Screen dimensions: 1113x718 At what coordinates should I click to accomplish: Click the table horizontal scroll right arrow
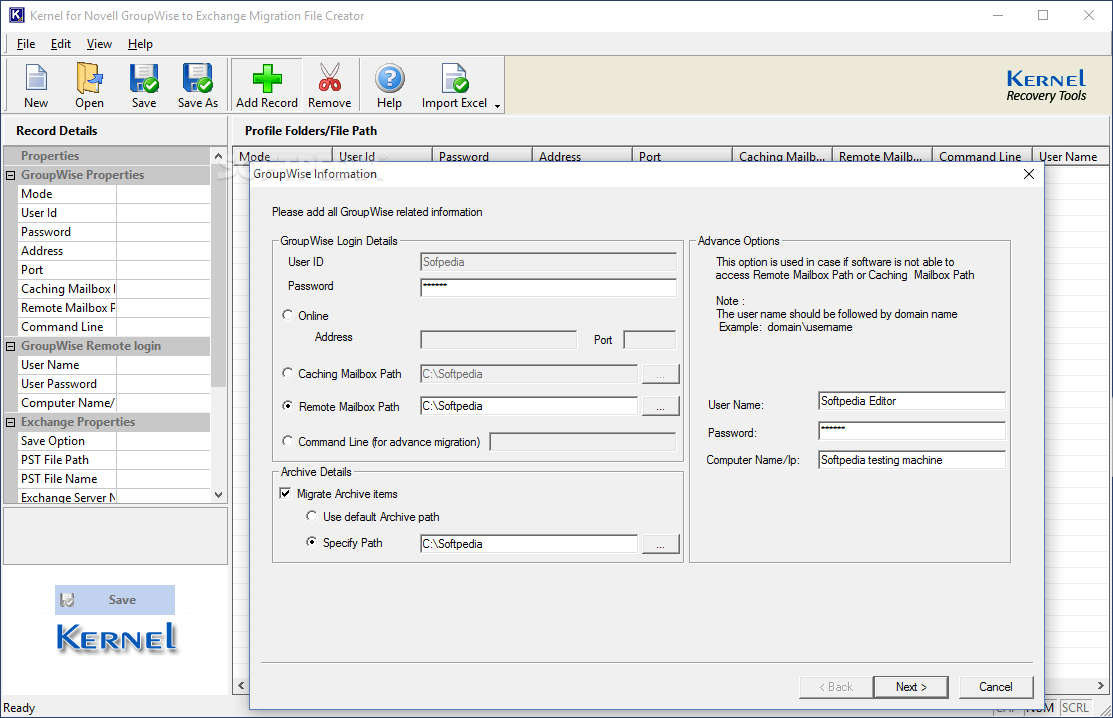[x=1101, y=685]
